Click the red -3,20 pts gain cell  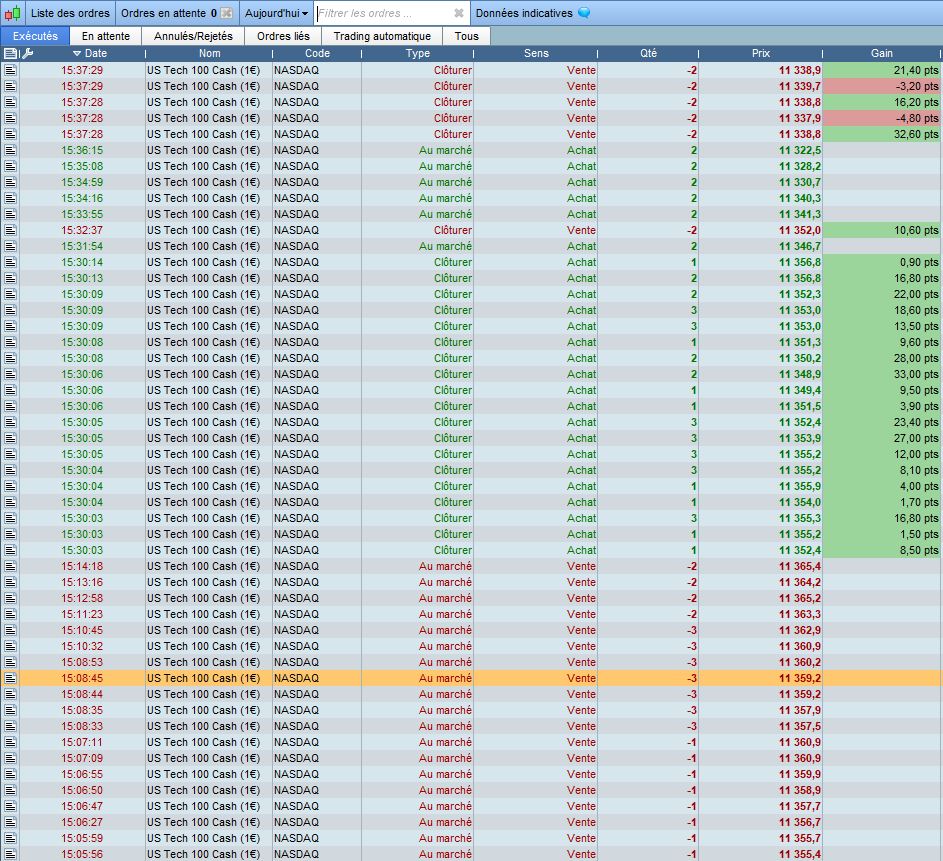pos(881,86)
